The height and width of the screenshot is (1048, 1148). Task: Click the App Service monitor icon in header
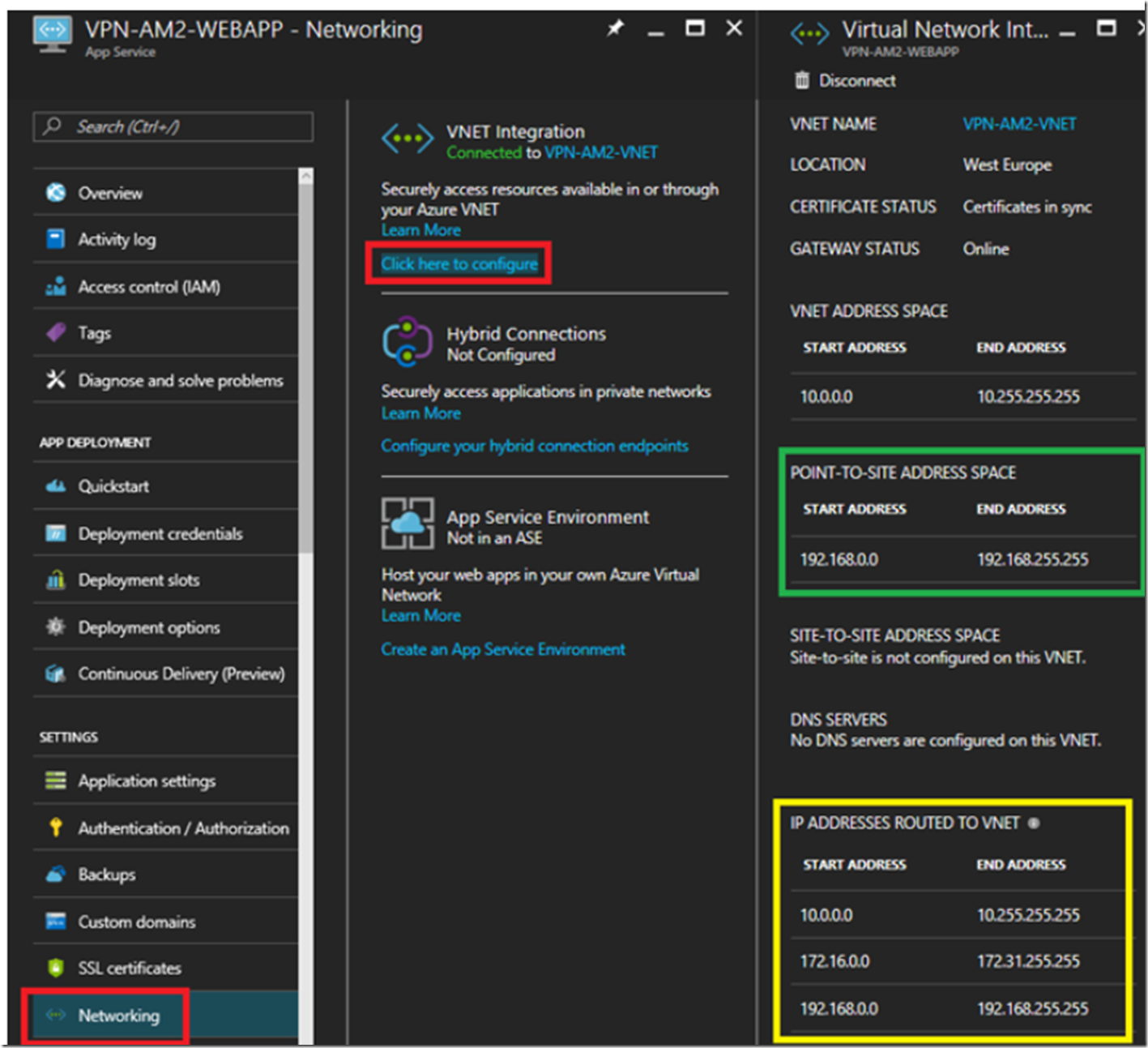(53, 34)
